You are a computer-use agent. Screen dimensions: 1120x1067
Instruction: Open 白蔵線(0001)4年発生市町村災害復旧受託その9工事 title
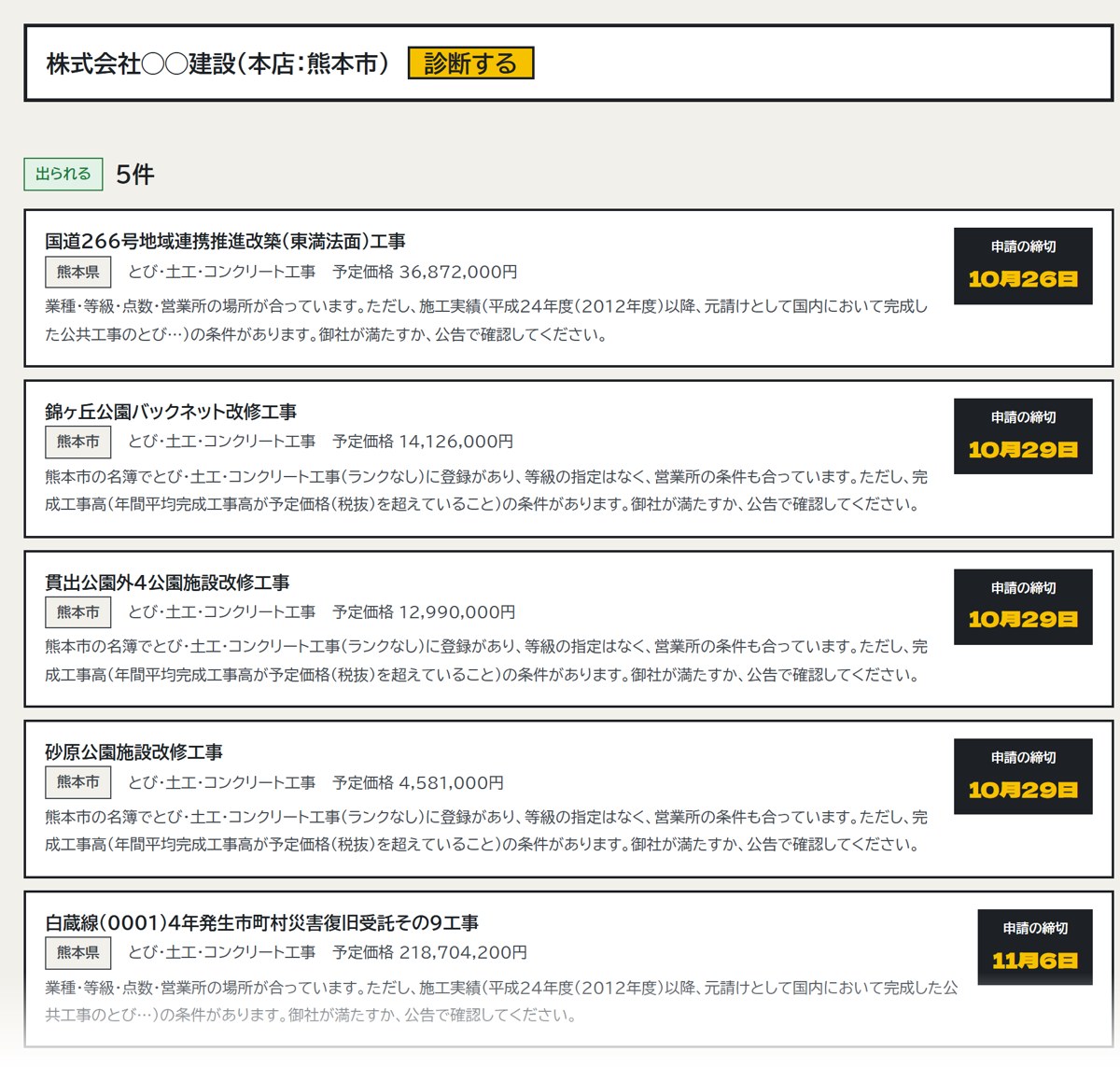click(x=261, y=923)
